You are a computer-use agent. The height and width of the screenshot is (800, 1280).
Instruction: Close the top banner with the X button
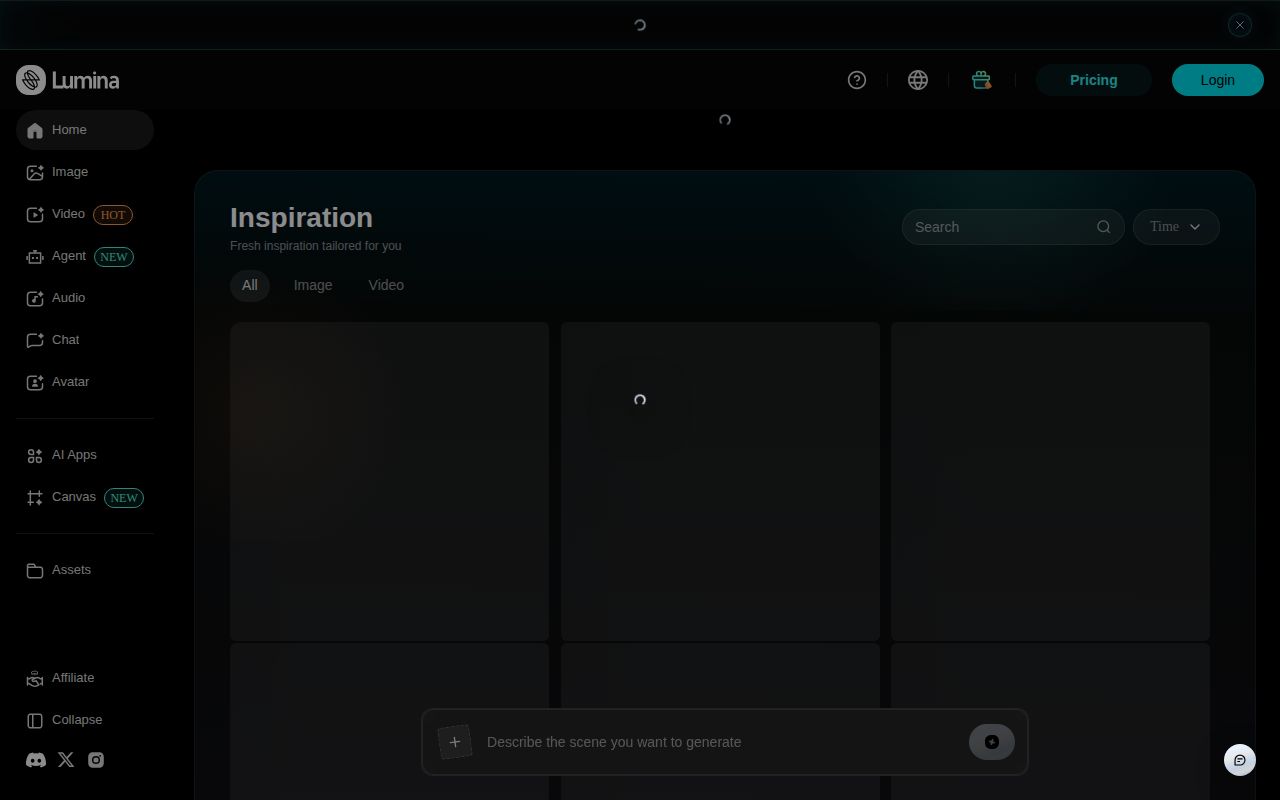tap(1240, 25)
